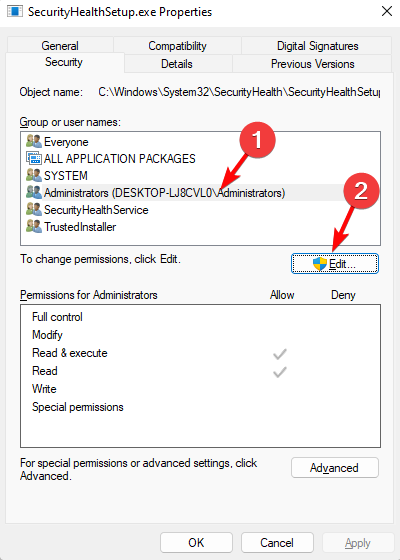The image size is (400, 560).
Task: Click the file icon in the title bar
Action: [x=15, y=11]
